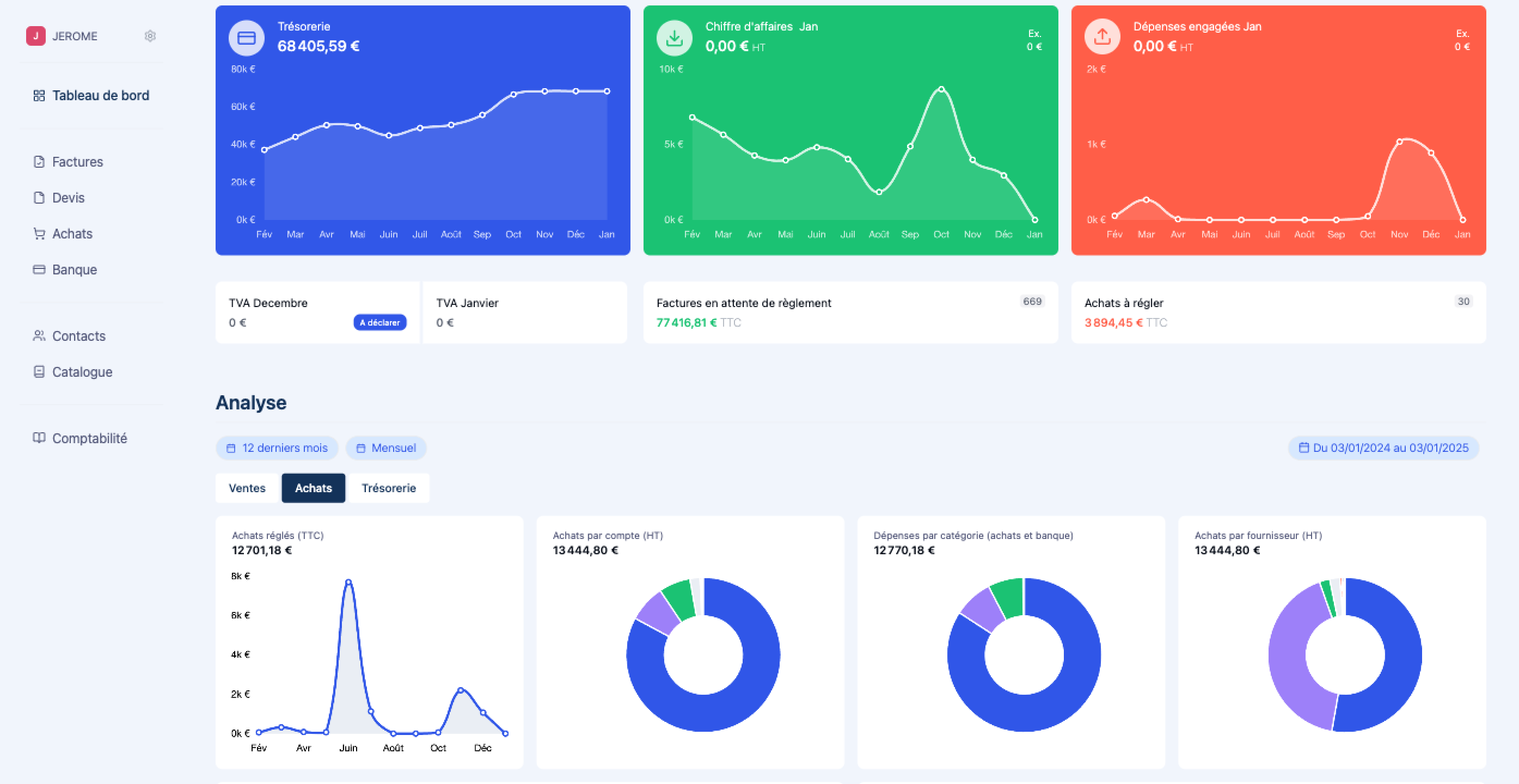Click the Factures document icon
Screen dimensions: 1519x784
point(39,162)
